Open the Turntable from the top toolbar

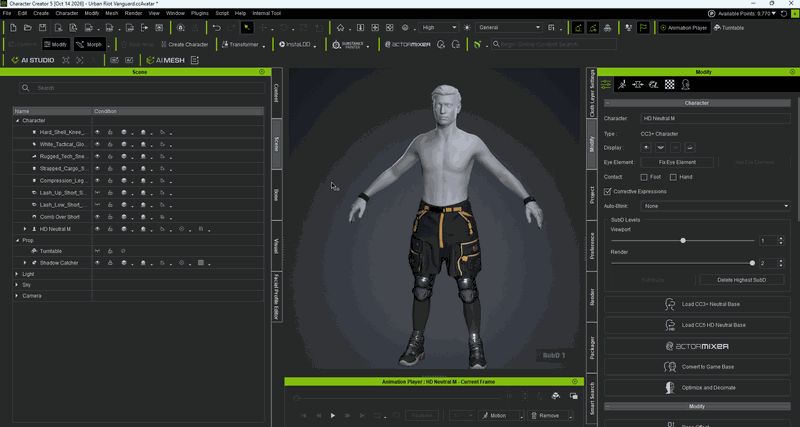729,28
